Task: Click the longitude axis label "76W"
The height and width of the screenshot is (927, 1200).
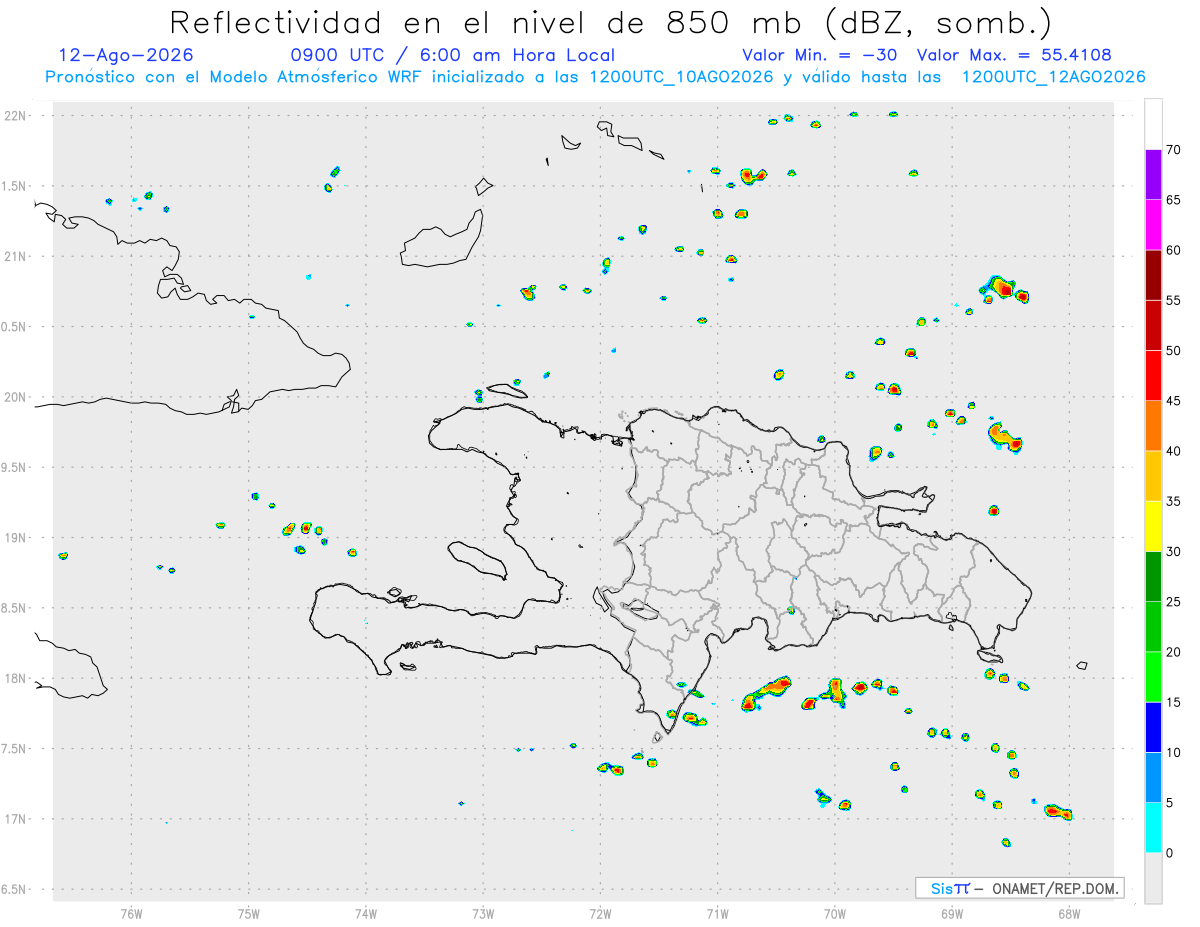Action: (x=131, y=913)
